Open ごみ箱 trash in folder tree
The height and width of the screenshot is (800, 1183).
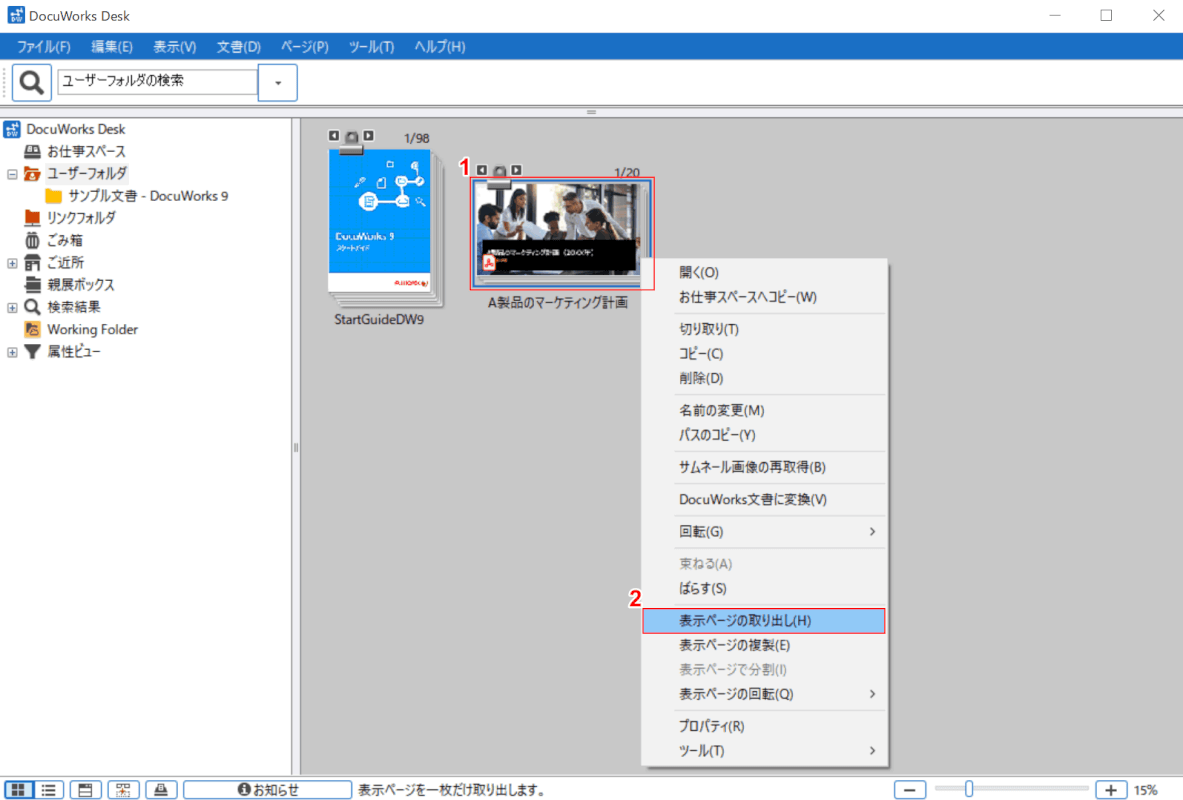(64, 240)
